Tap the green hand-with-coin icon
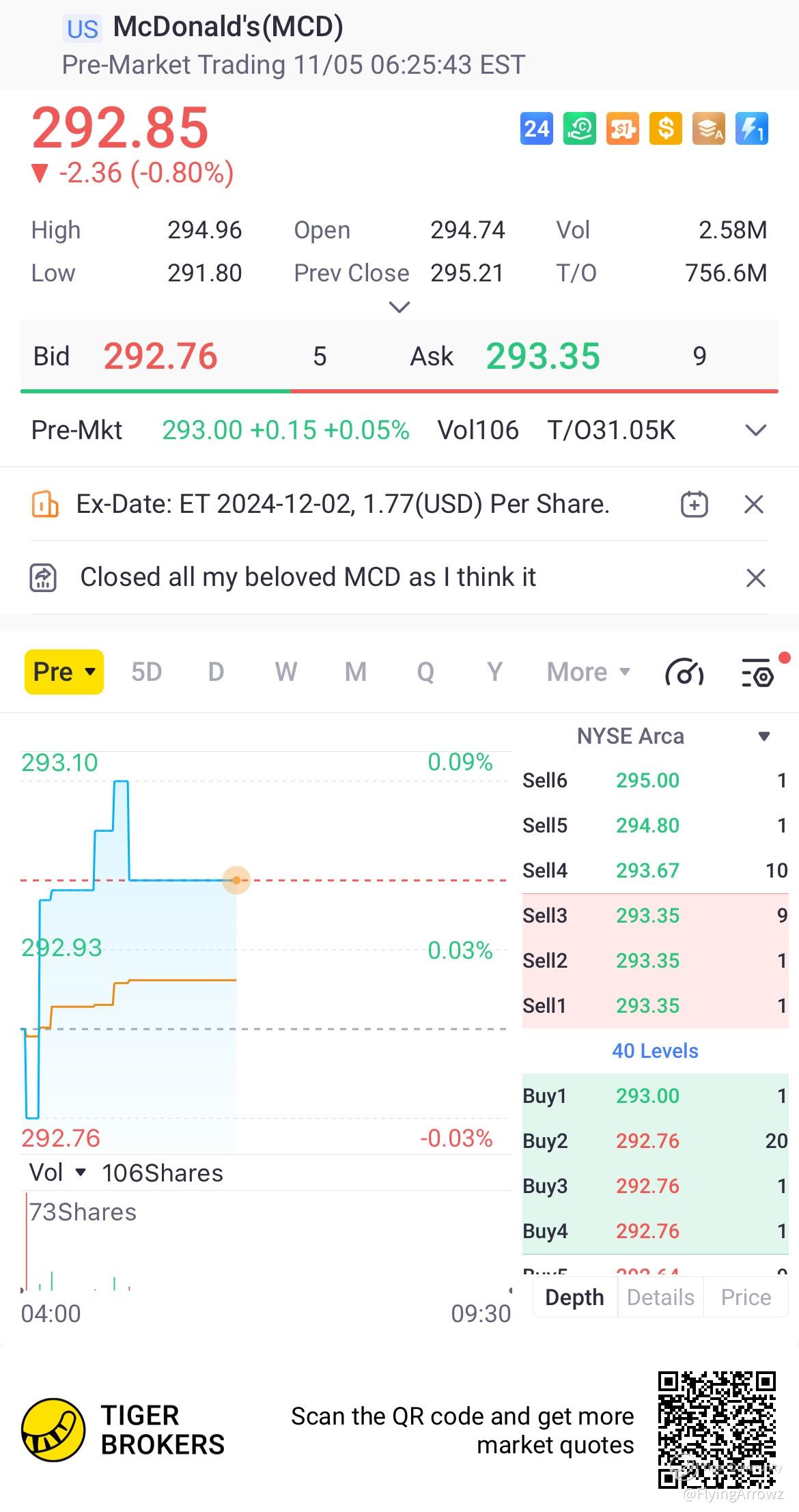Viewport: 799px width, 1512px height. click(x=579, y=128)
